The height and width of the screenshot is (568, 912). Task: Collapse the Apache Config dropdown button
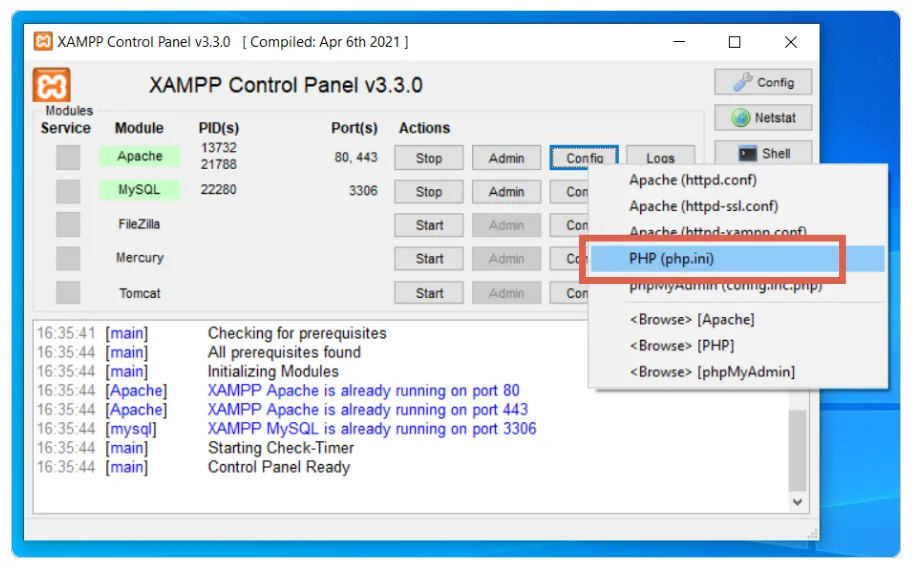[x=584, y=158]
